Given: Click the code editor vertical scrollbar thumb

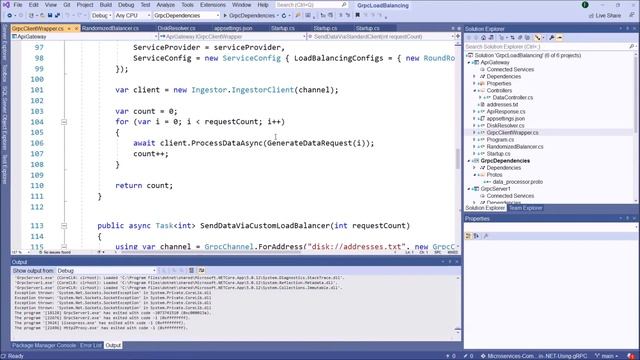Looking at the screenshot, I should [x=458, y=159].
